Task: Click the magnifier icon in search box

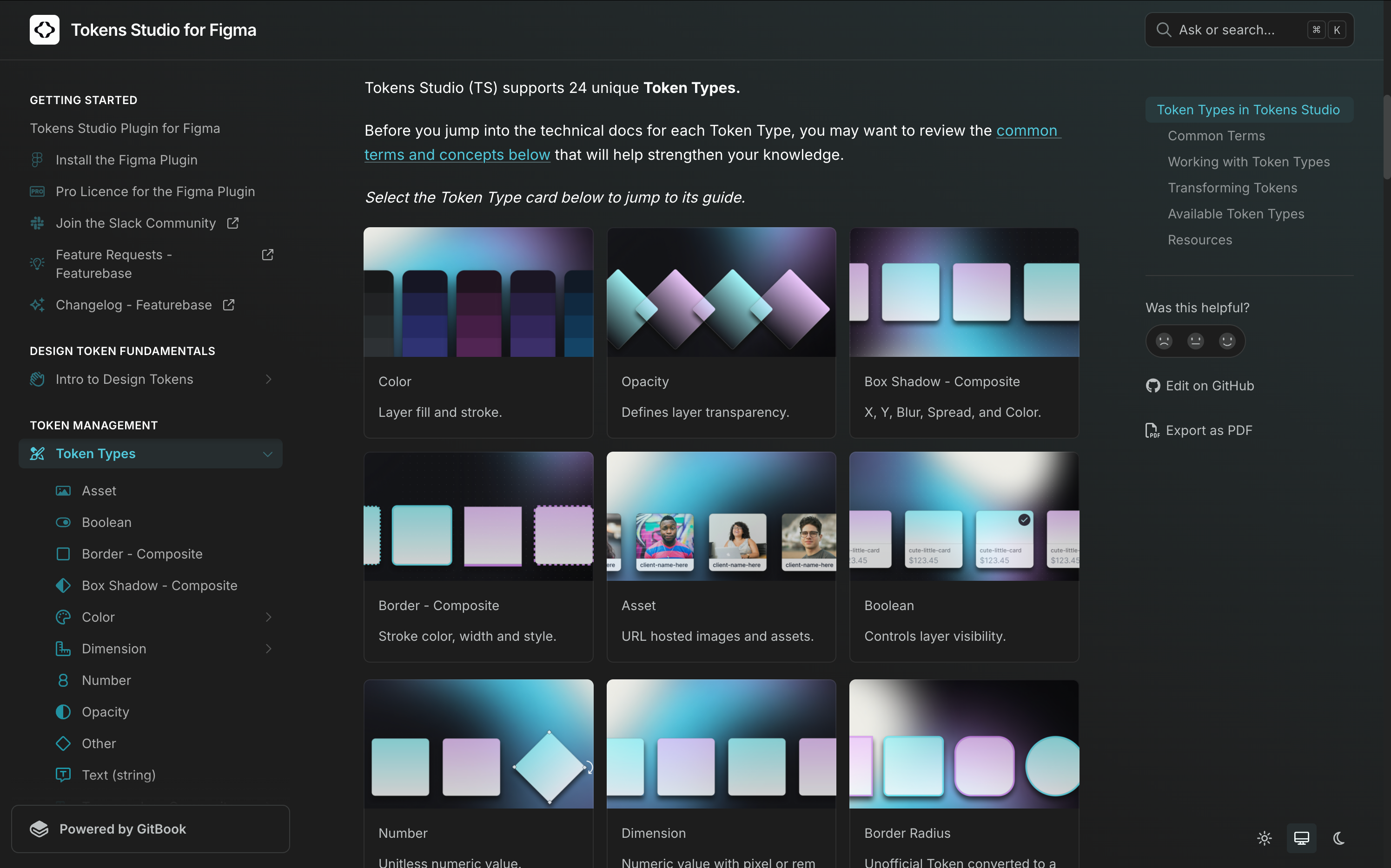Action: pos(1164,30)
